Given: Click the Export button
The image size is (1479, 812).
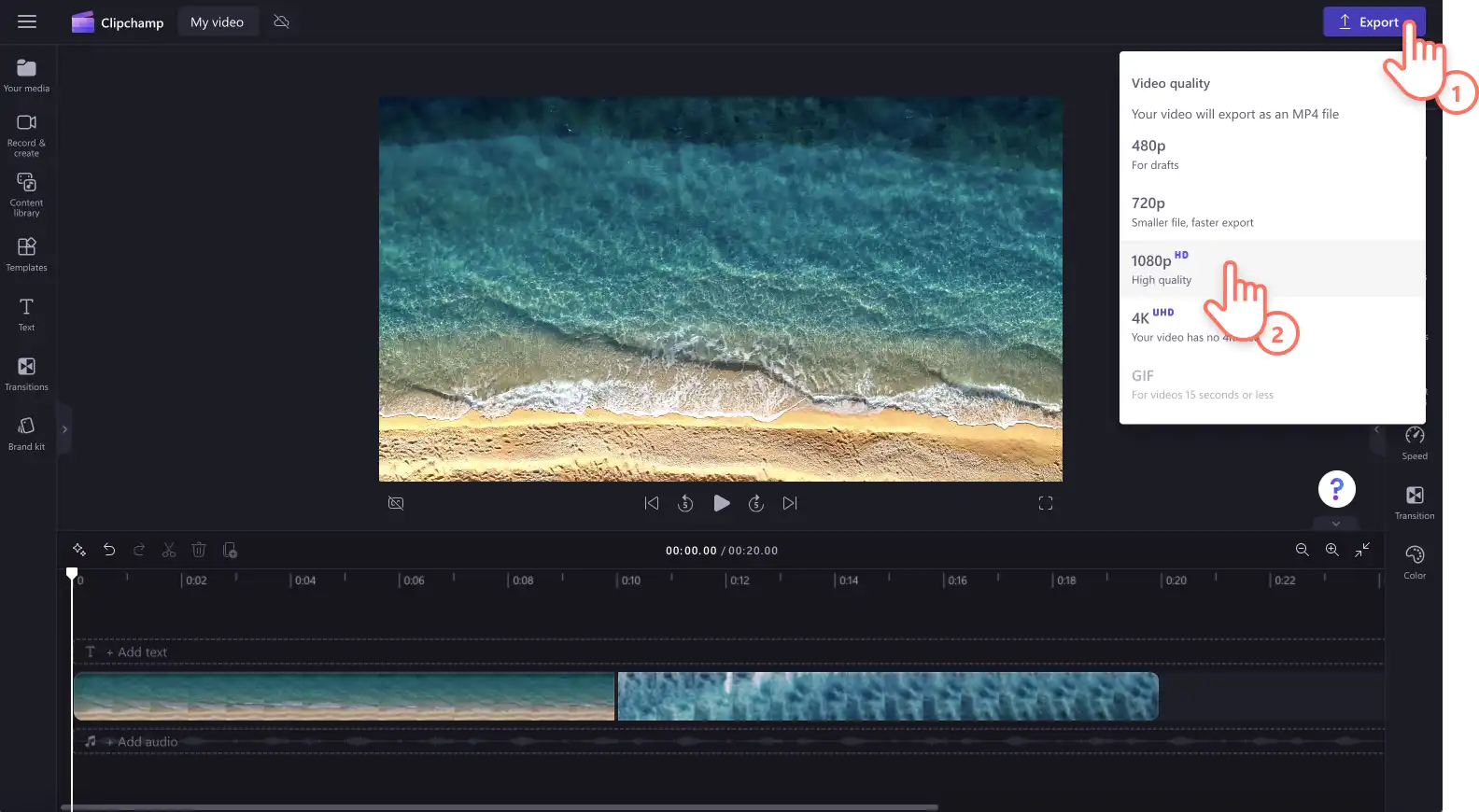Looking at the screenshot, I should click(x=1373, y=21).
